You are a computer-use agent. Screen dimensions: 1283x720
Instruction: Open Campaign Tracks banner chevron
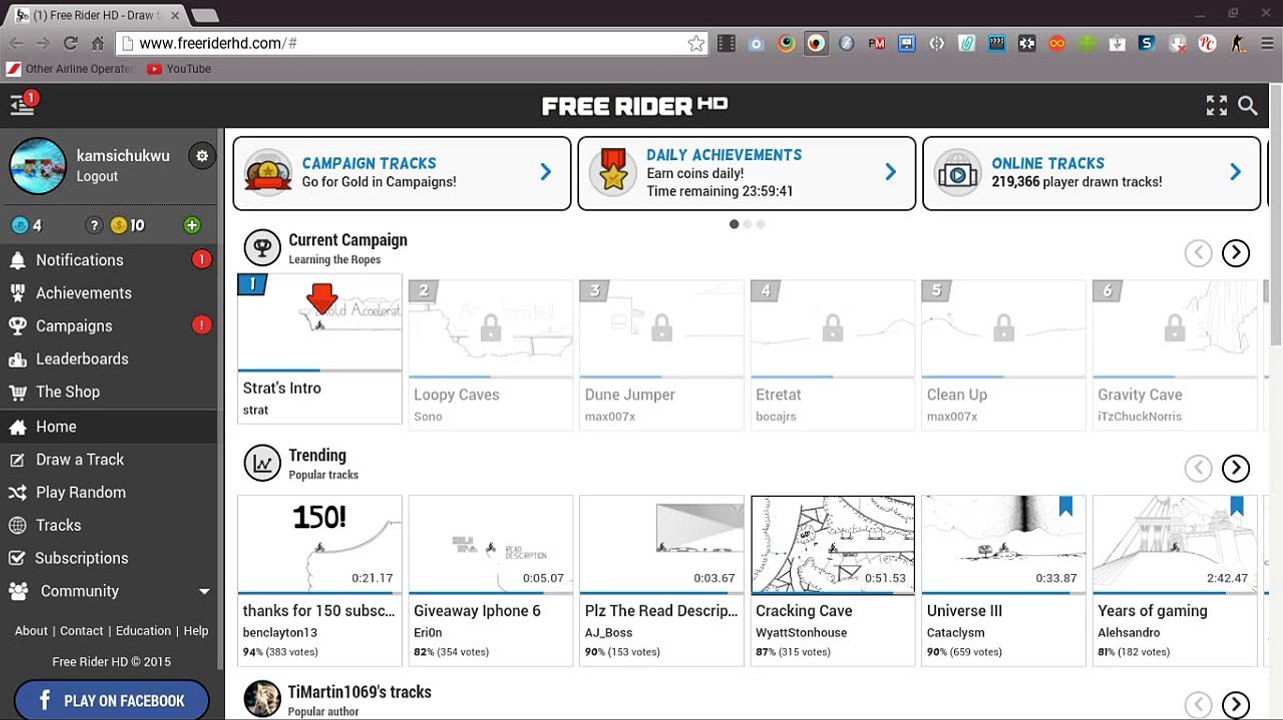546,172
